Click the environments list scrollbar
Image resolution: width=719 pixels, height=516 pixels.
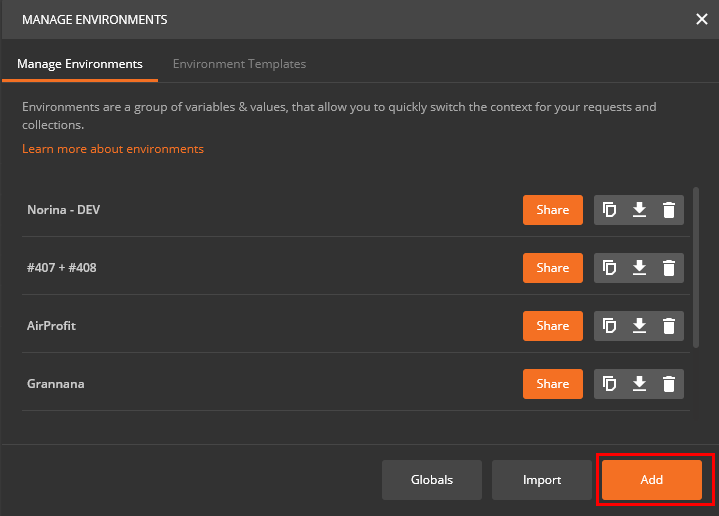(x=695, y=265)
